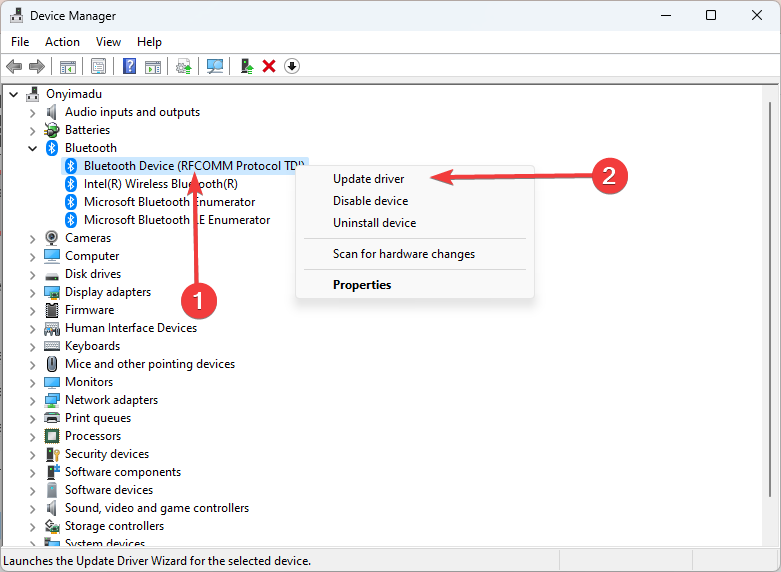Screen dimensions: 781x572
Task: Select the Monitors label
Action: [x=89, y=382]
